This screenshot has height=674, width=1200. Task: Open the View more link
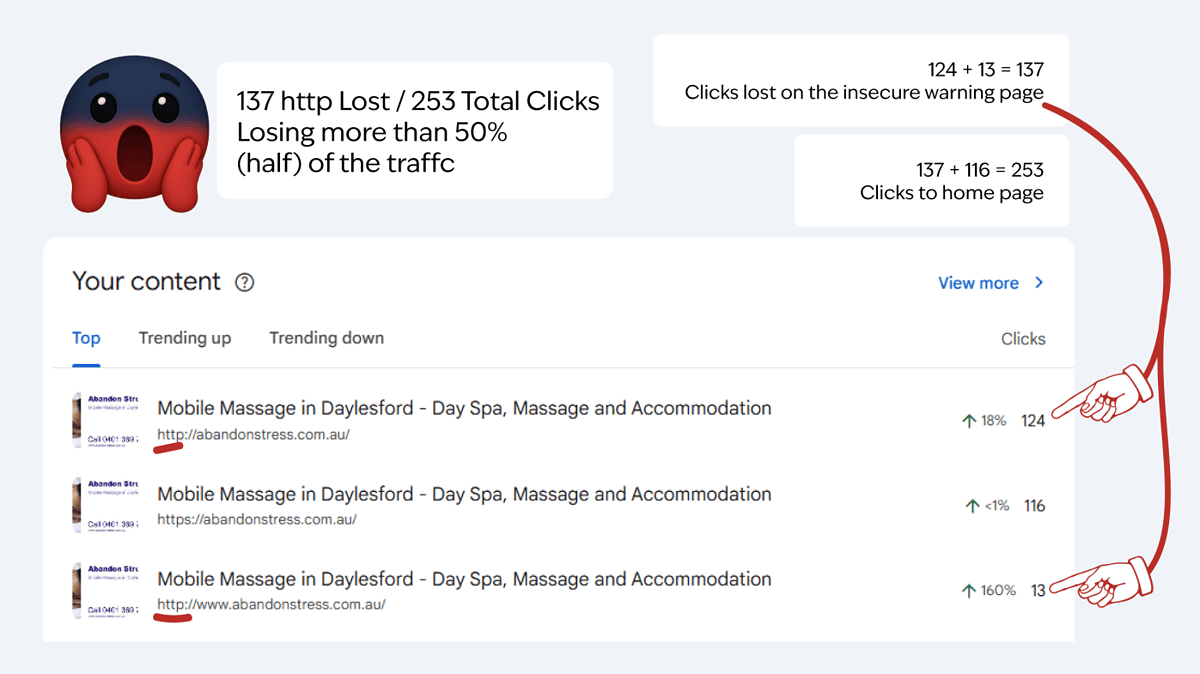tap(978, 283)
